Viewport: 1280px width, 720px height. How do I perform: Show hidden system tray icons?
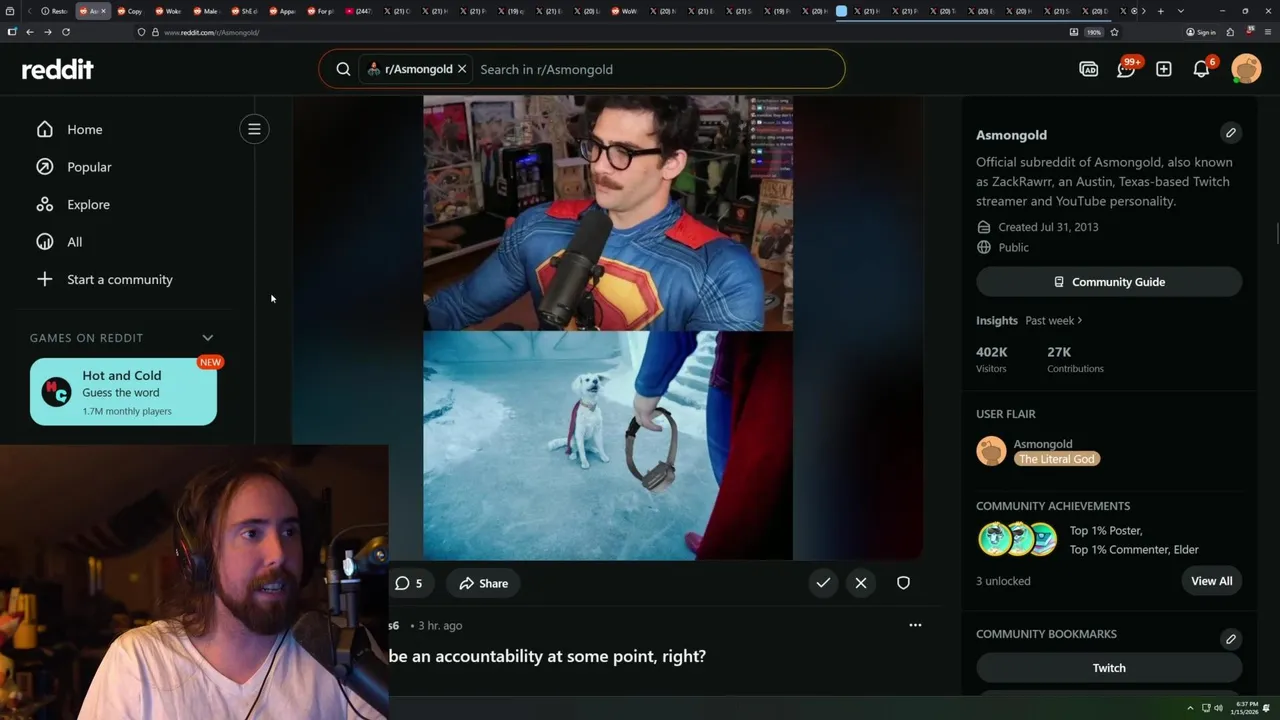tap(1190, 708)
